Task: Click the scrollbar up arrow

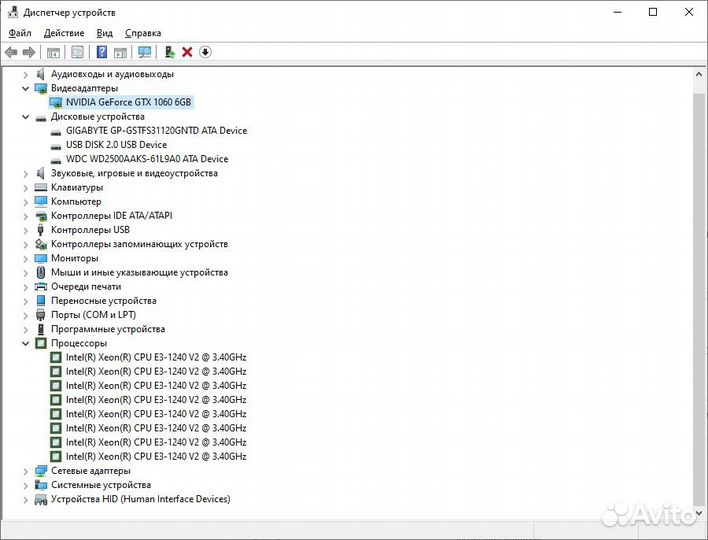Action: [x=699, y=74]
